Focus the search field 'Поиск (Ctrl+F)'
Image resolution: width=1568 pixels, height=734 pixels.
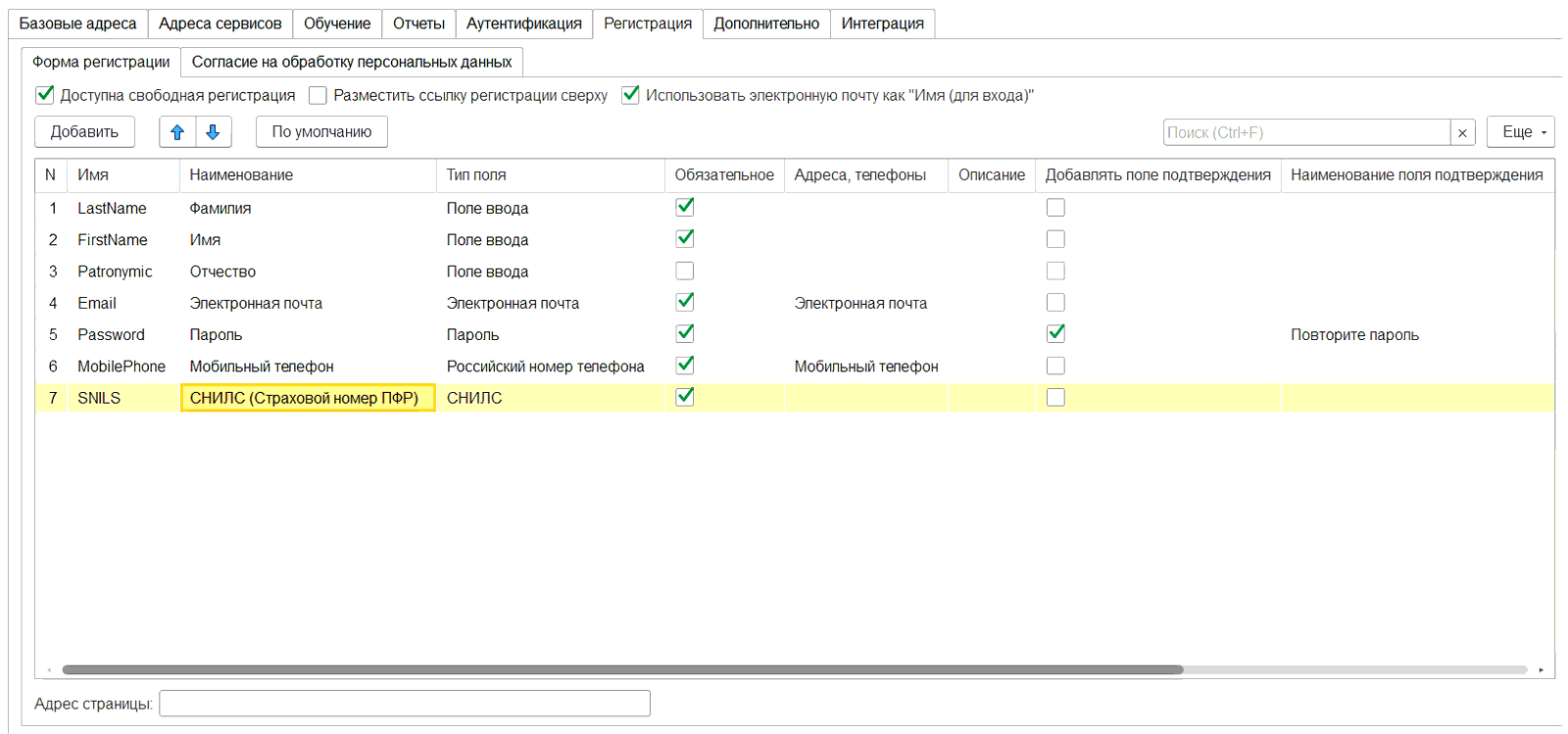[1307, 132]
